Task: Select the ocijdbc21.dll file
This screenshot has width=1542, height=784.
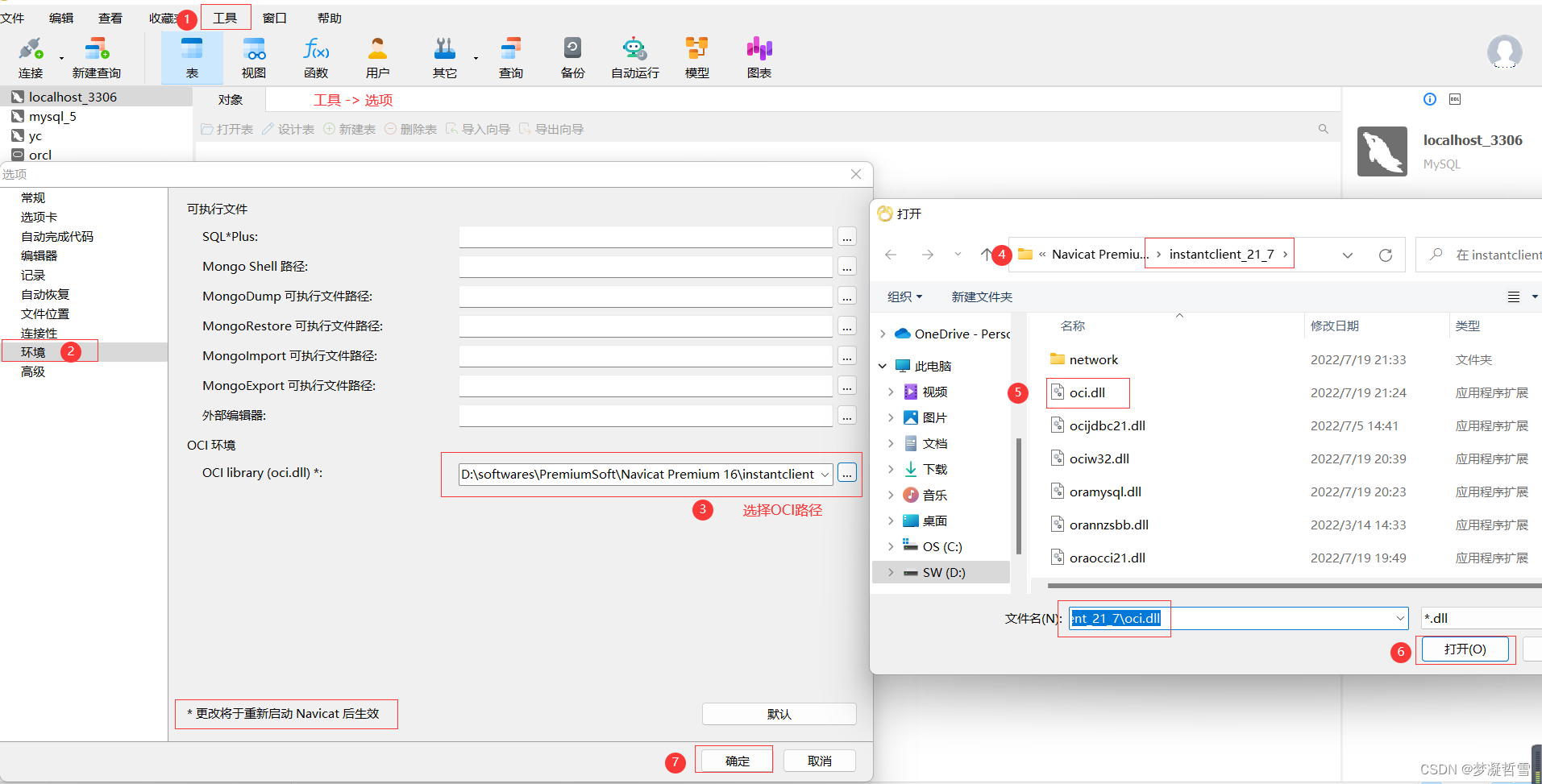Action: (x=1107, y=425)
